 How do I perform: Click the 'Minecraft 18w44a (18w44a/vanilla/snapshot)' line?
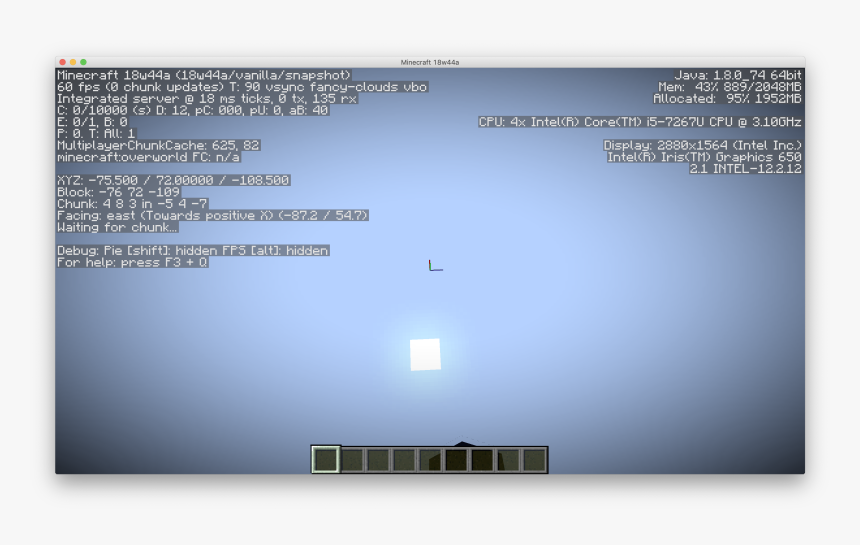203,75
